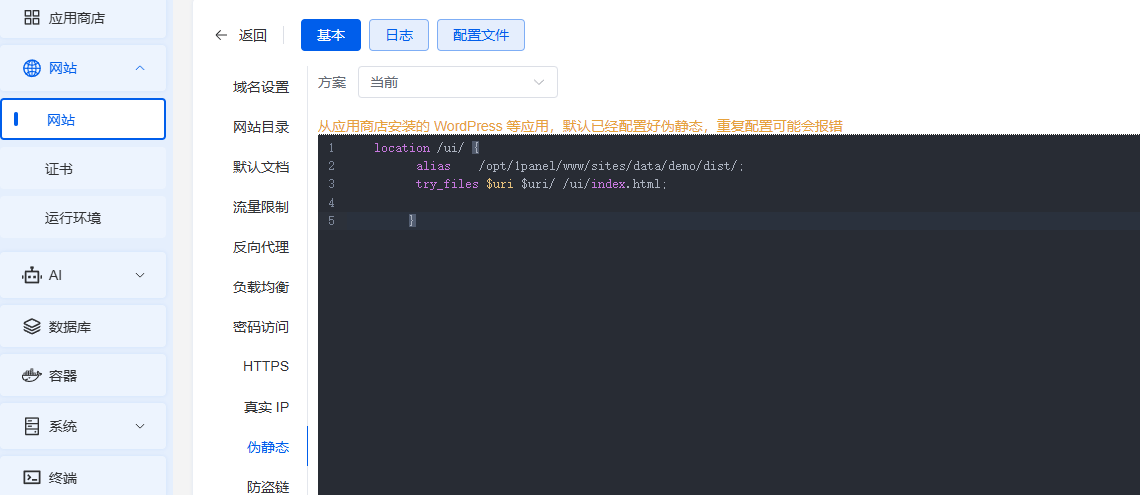Click line number 4 in the editor gutter

pos(332,202)
